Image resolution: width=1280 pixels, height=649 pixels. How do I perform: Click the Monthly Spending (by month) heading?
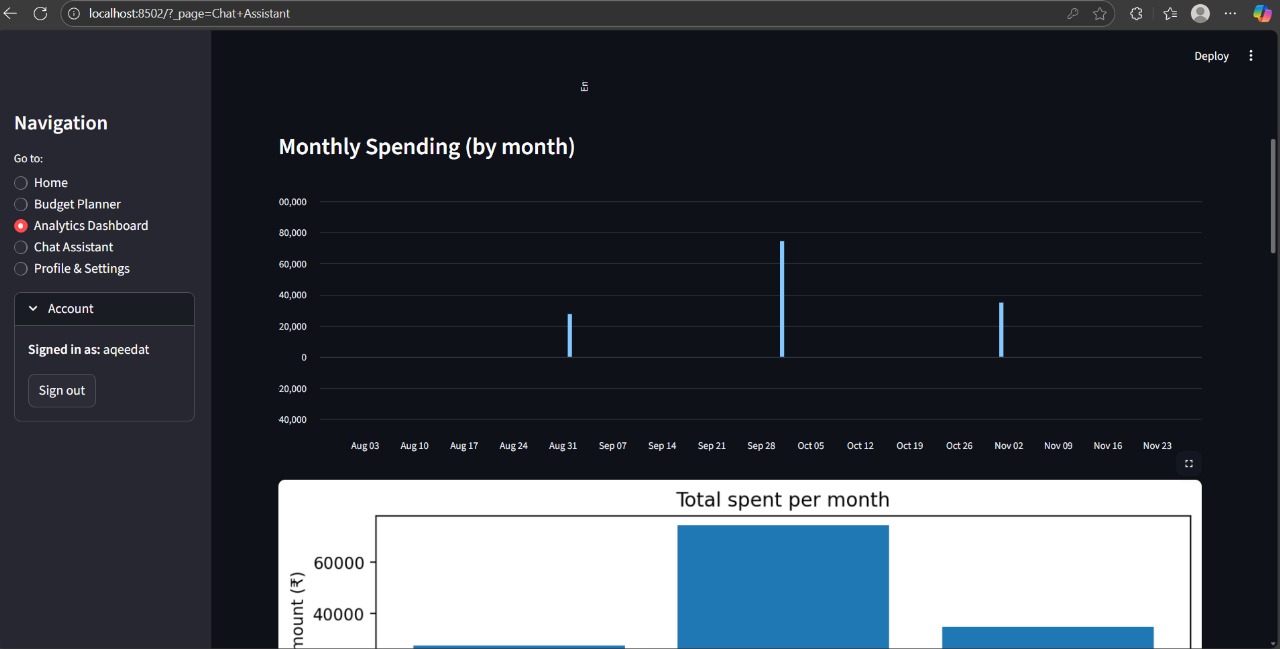click(x=427, y=147)
